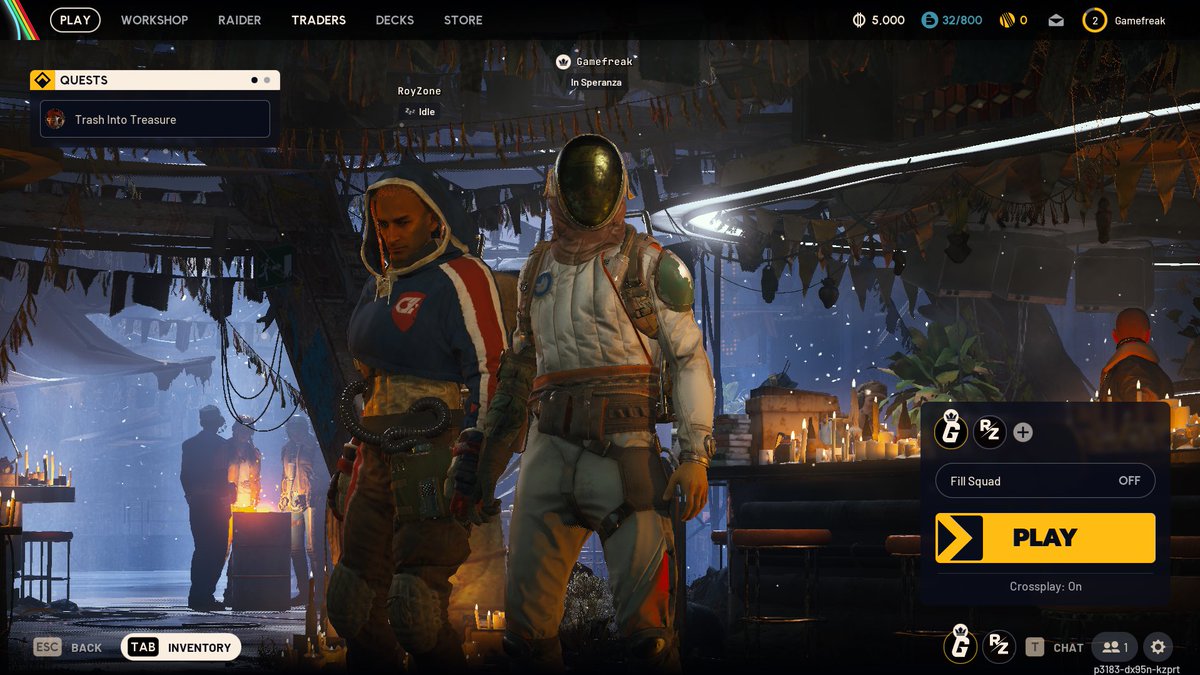Expand the QUESTS panel header
Image resolution: width=1200 pixels, height=675 pixels.
pos(155,80)
